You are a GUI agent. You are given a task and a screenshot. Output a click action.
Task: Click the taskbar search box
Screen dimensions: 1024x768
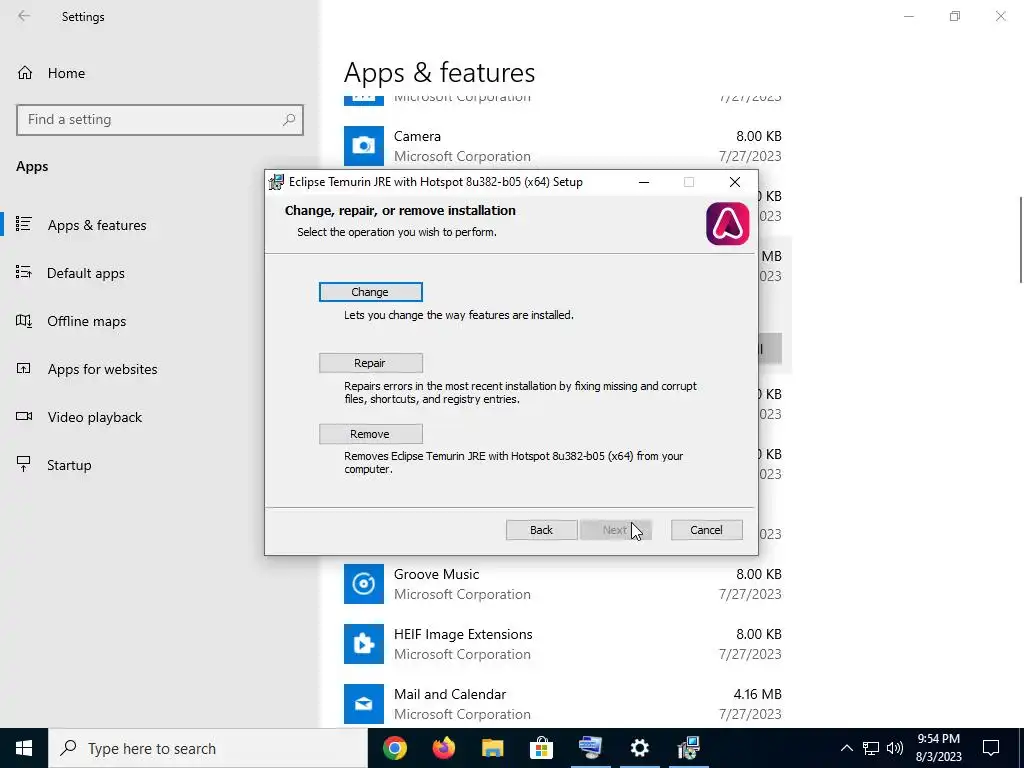point(208,748)
